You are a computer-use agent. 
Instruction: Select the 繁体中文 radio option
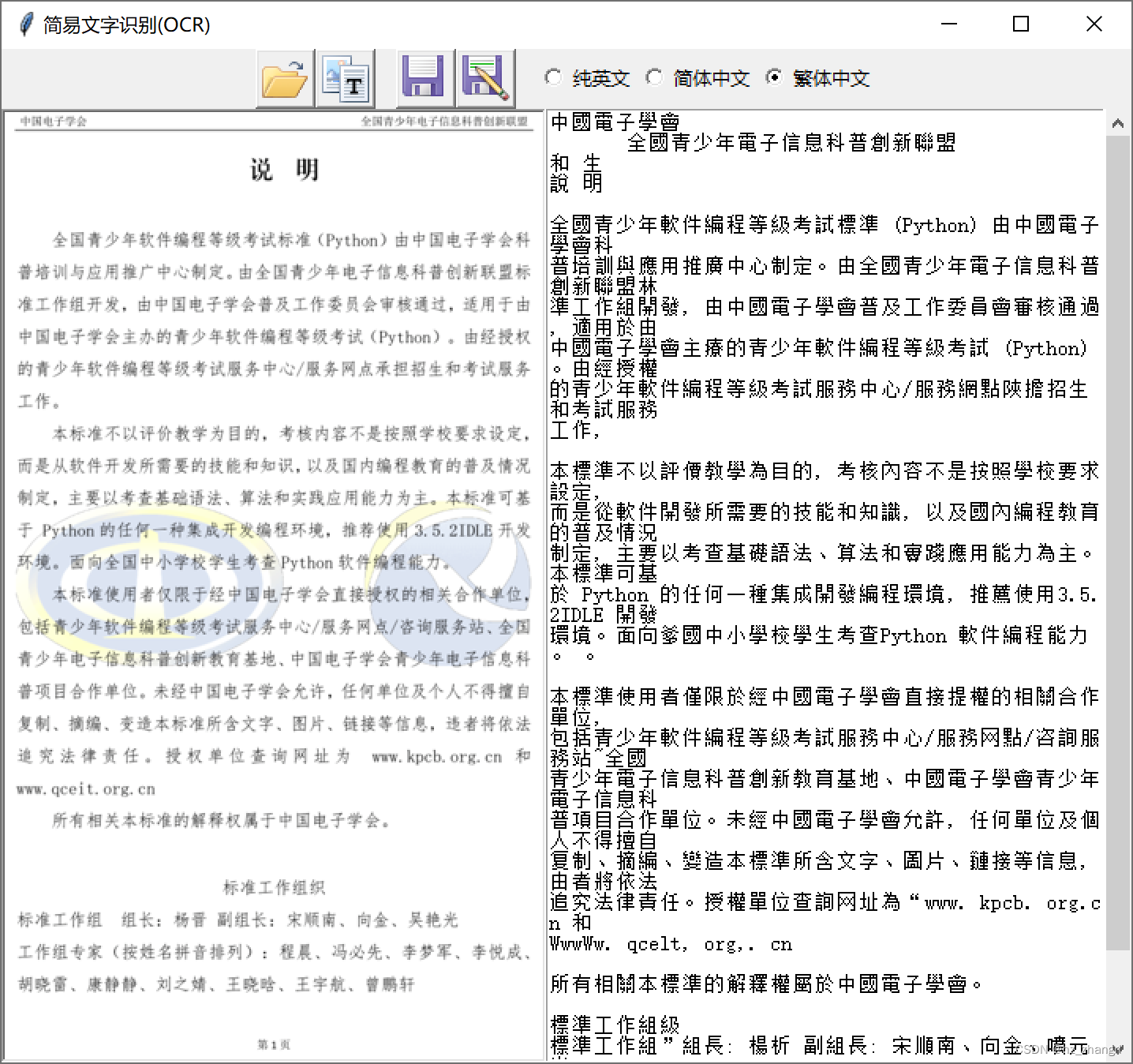coord(818,78)
